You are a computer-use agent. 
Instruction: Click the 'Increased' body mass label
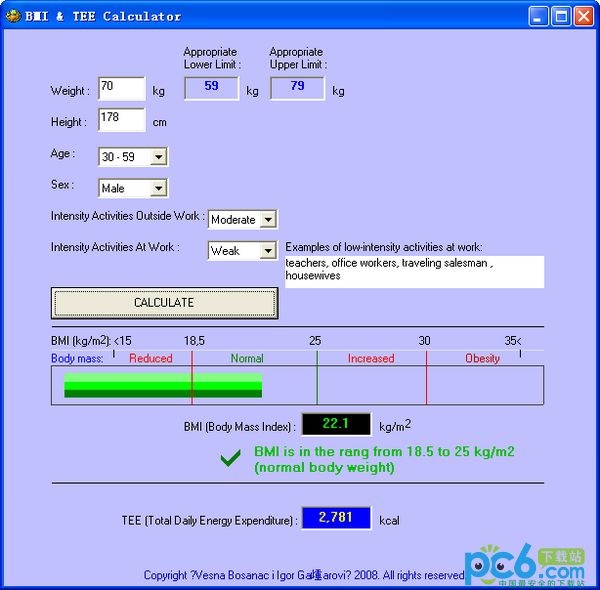click(x=371, y=358)
